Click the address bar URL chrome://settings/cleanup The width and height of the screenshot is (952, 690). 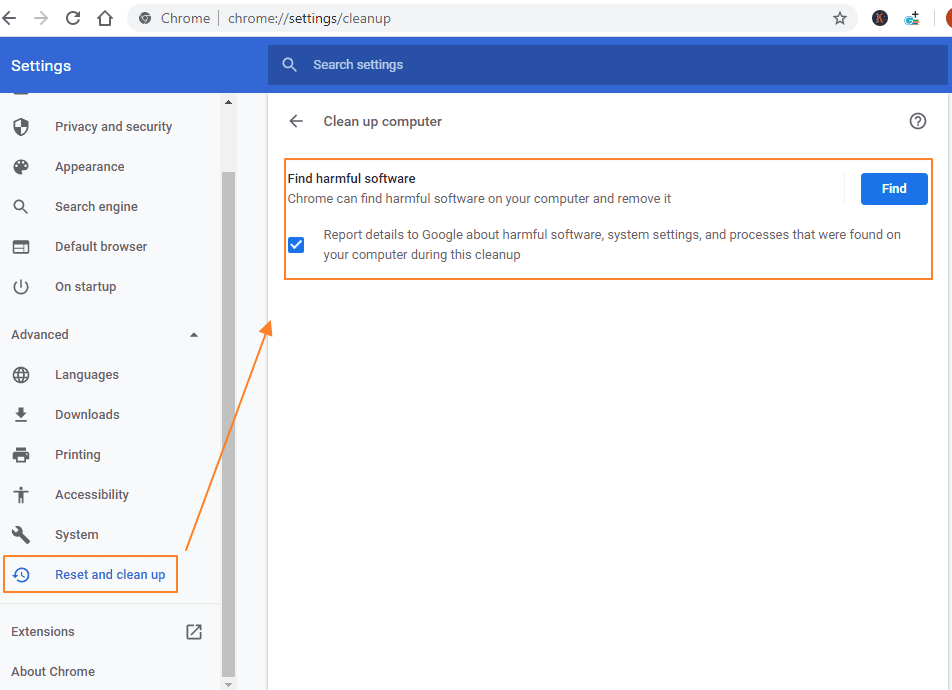click(309, 18)
